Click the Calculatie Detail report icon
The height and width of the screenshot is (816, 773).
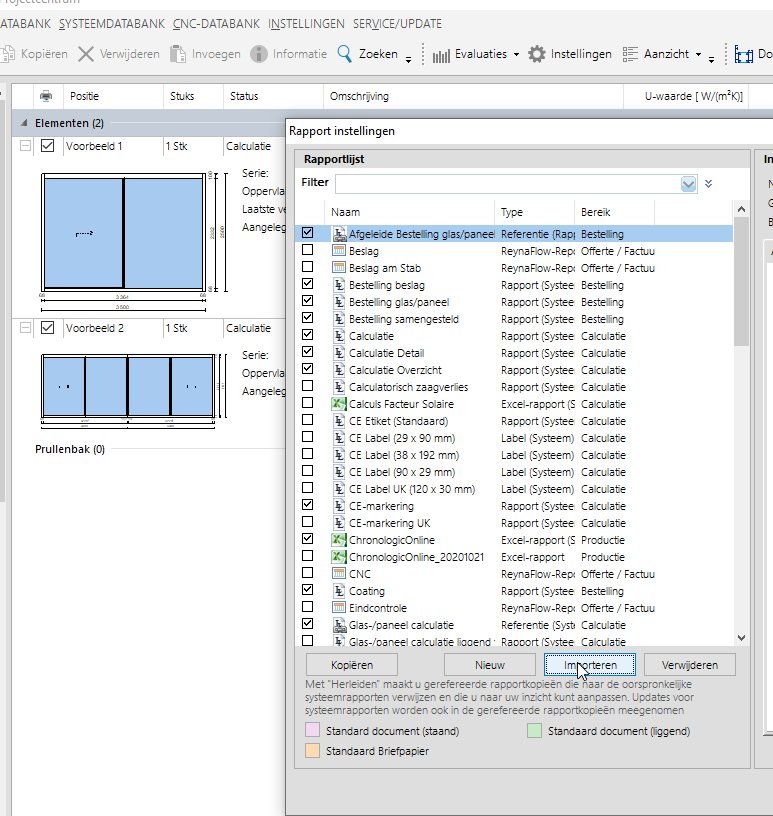tap(339, 353)
